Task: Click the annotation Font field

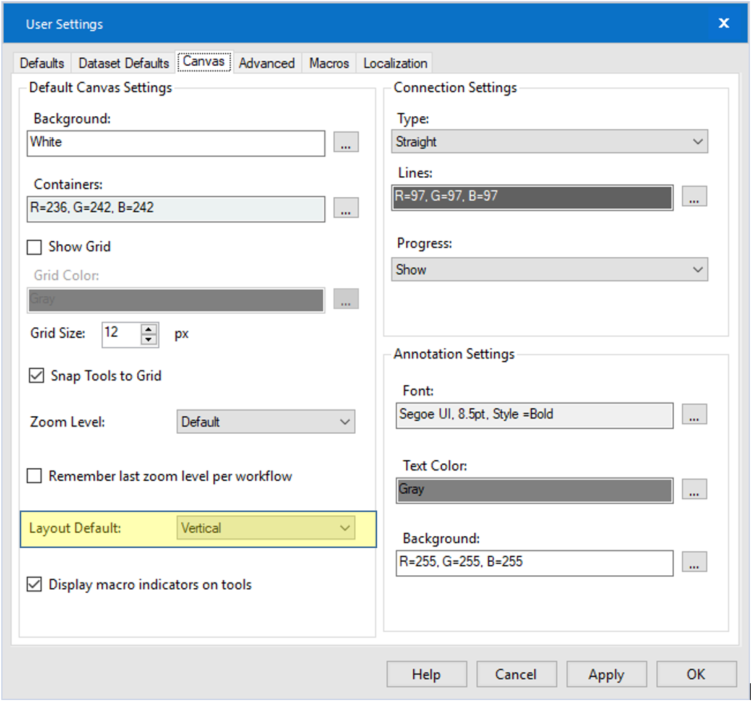Action: click(535, 415)
